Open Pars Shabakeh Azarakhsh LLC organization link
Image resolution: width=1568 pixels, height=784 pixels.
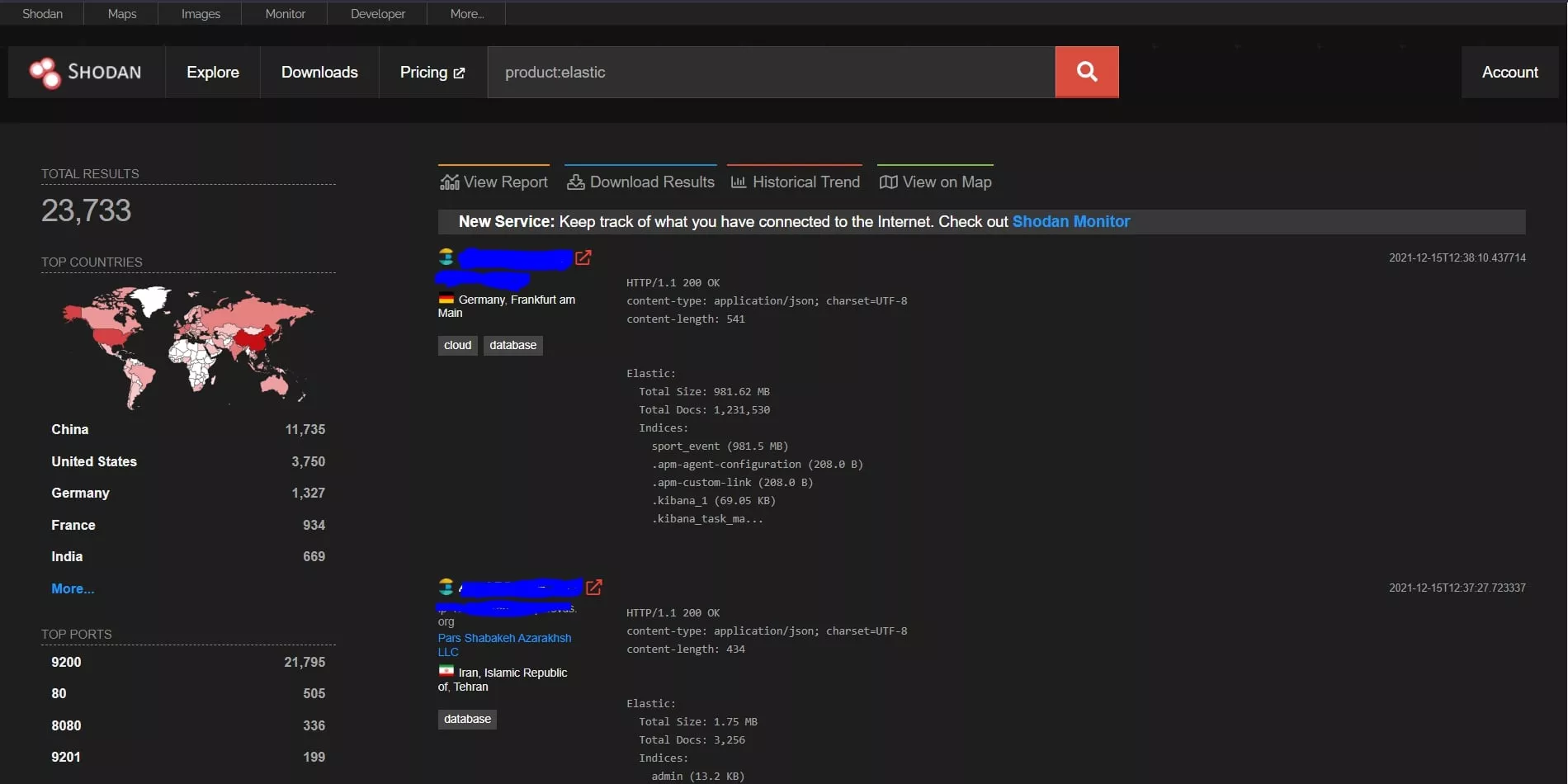tap(504, 645)
